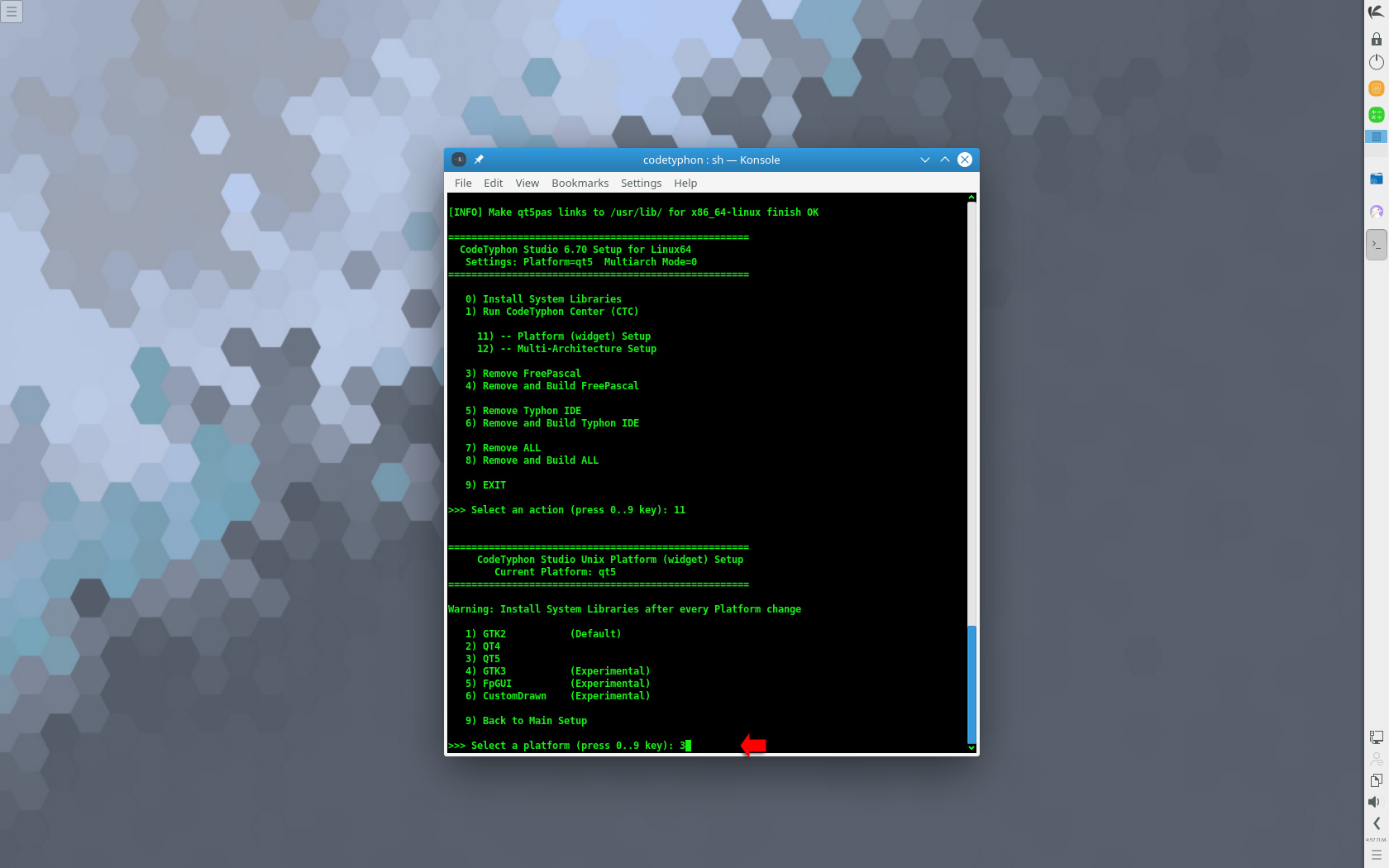
Task: Click the text '11) -- Platform (widget) Setup'
Action: click(x=564, y=336)
